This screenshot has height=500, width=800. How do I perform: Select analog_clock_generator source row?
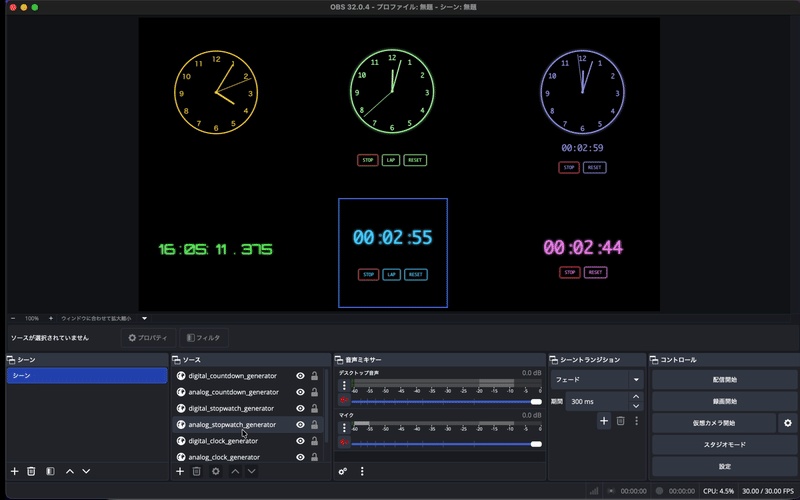point(248,457)
